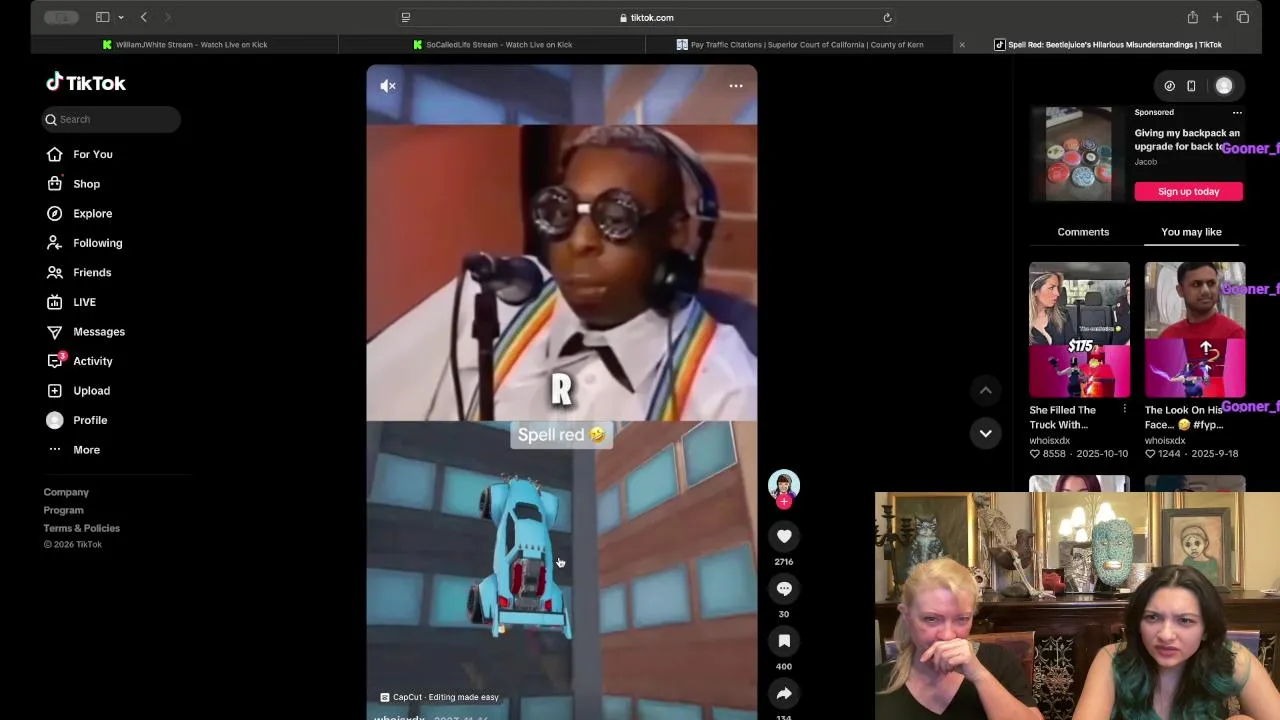Click the tiktok.com address bar

point(646,17)
